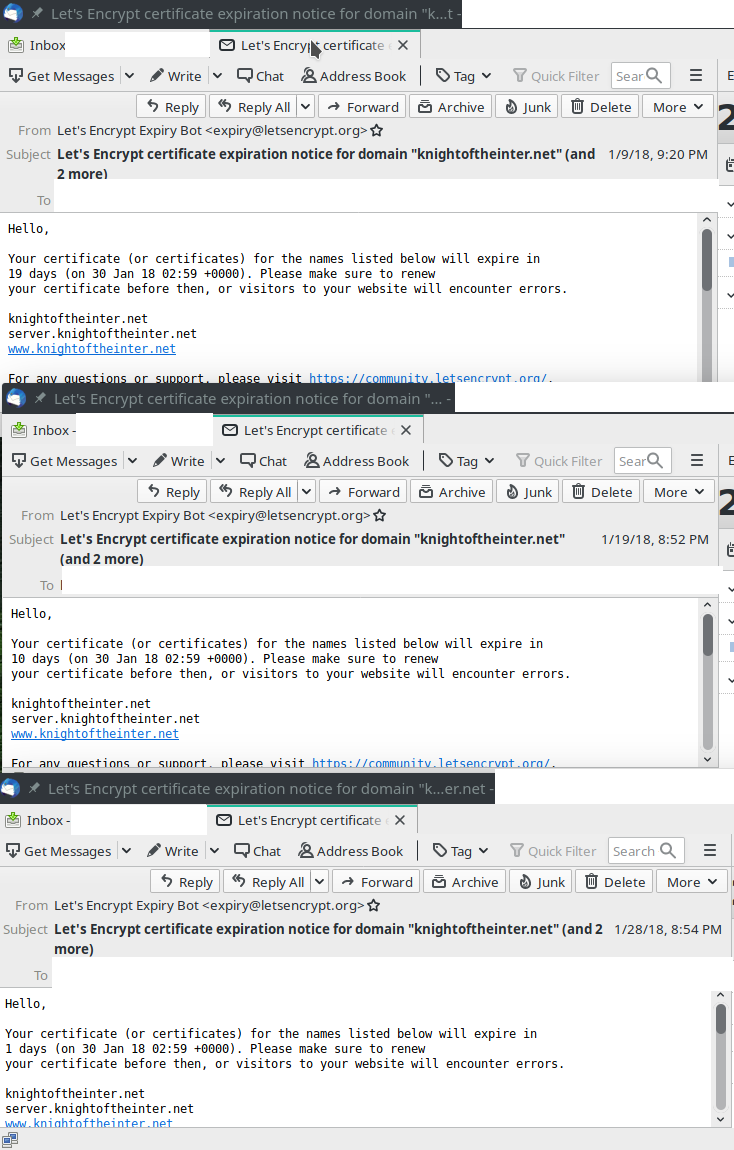The width and height of the screenshot is (734, 1150).
Task: Toggle Quick Filter in the 1/28/18 email window
Action: coord(553,851)
